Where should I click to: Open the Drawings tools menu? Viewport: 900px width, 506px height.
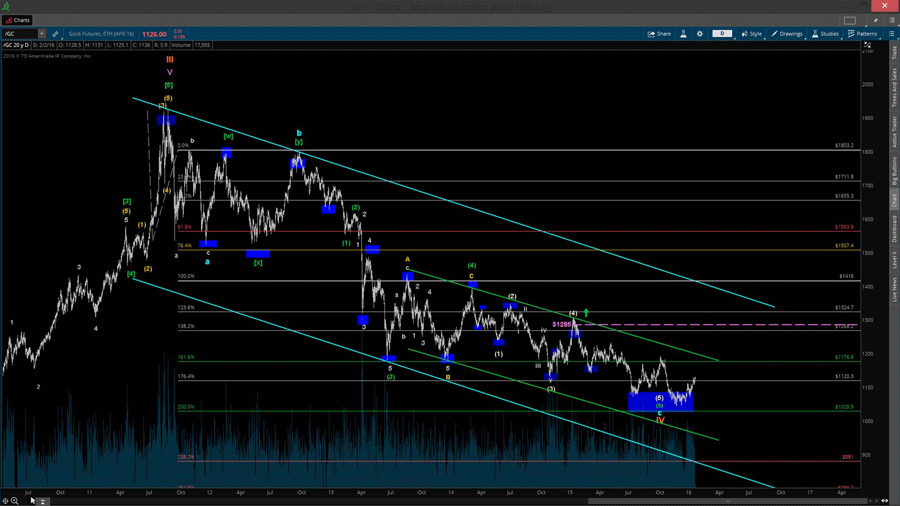click(787, 34)
